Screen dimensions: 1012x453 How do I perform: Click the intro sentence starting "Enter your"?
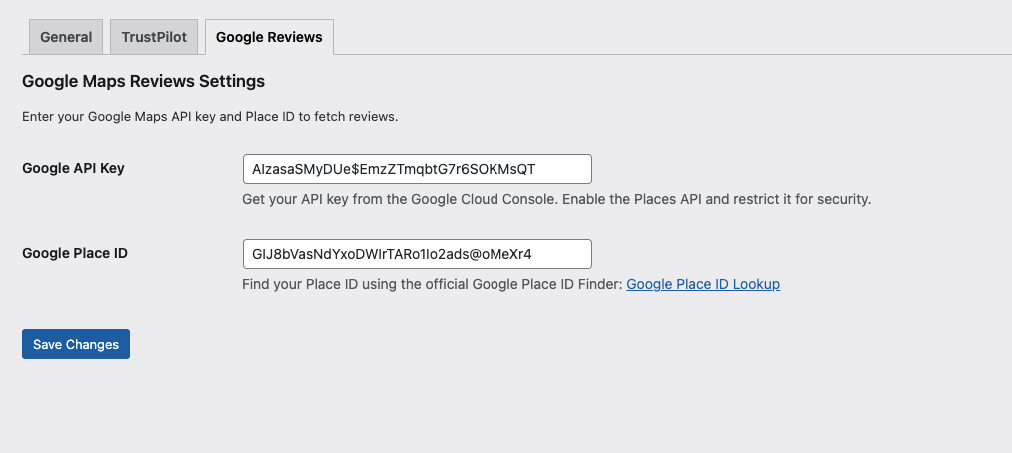pyautogui.click(x=210, y=117)
